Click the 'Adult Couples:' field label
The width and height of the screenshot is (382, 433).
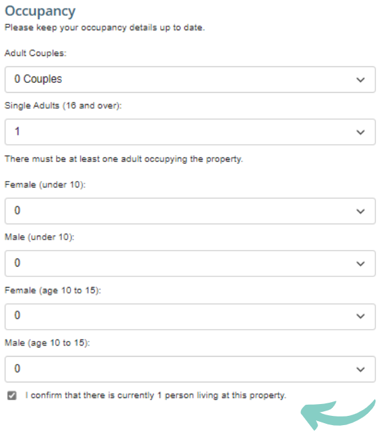tap(35, 53)
